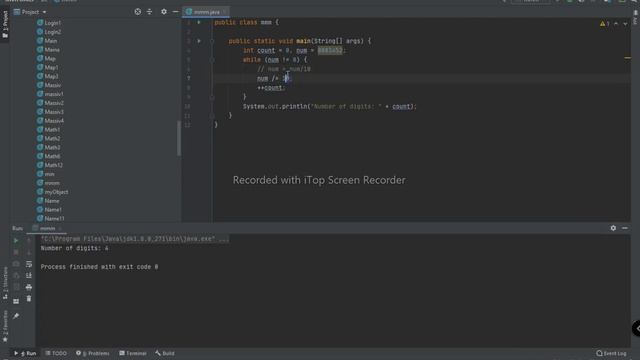Fold the while loop block

(212, 60)
